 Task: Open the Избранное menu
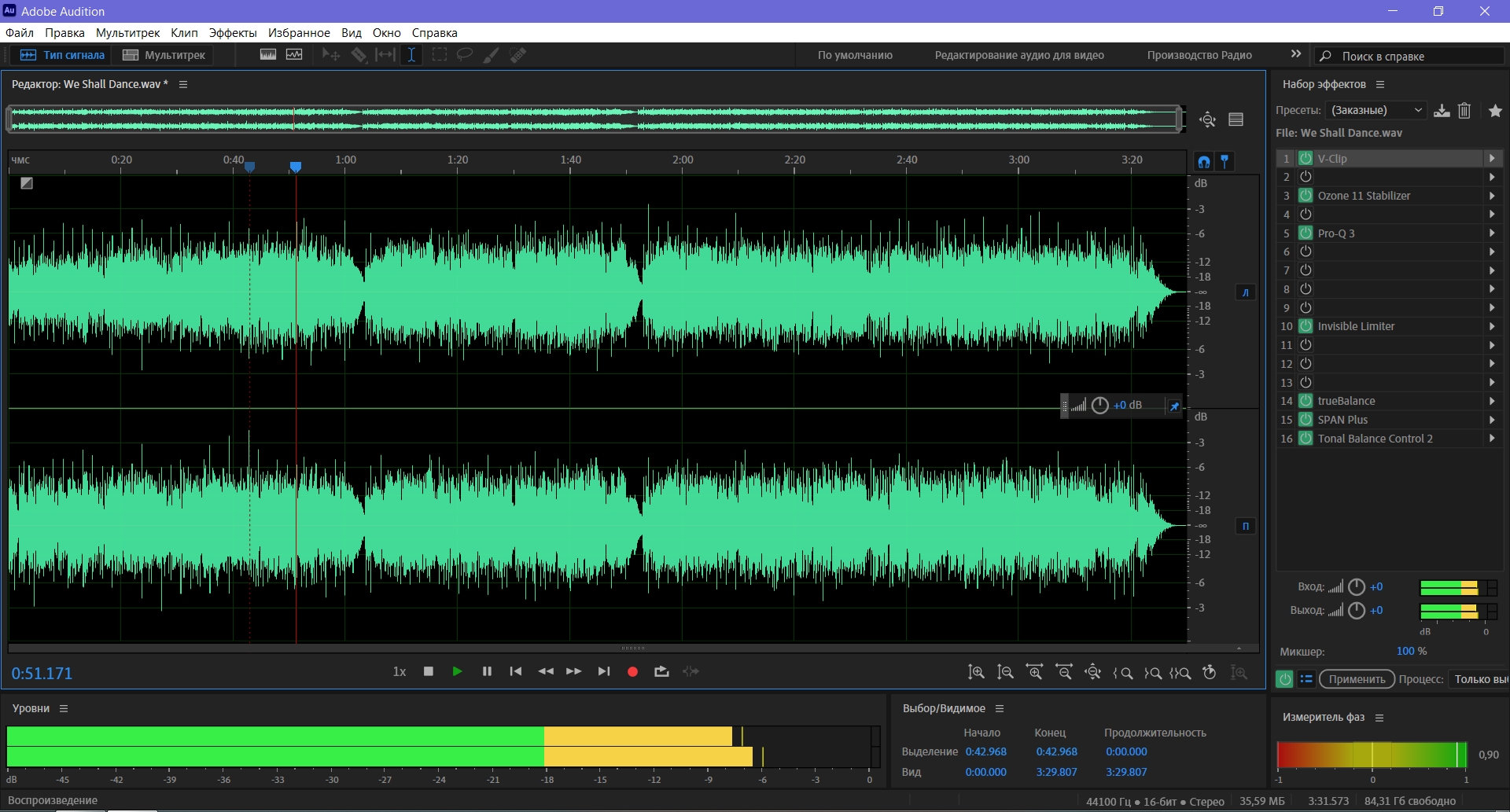299,33
